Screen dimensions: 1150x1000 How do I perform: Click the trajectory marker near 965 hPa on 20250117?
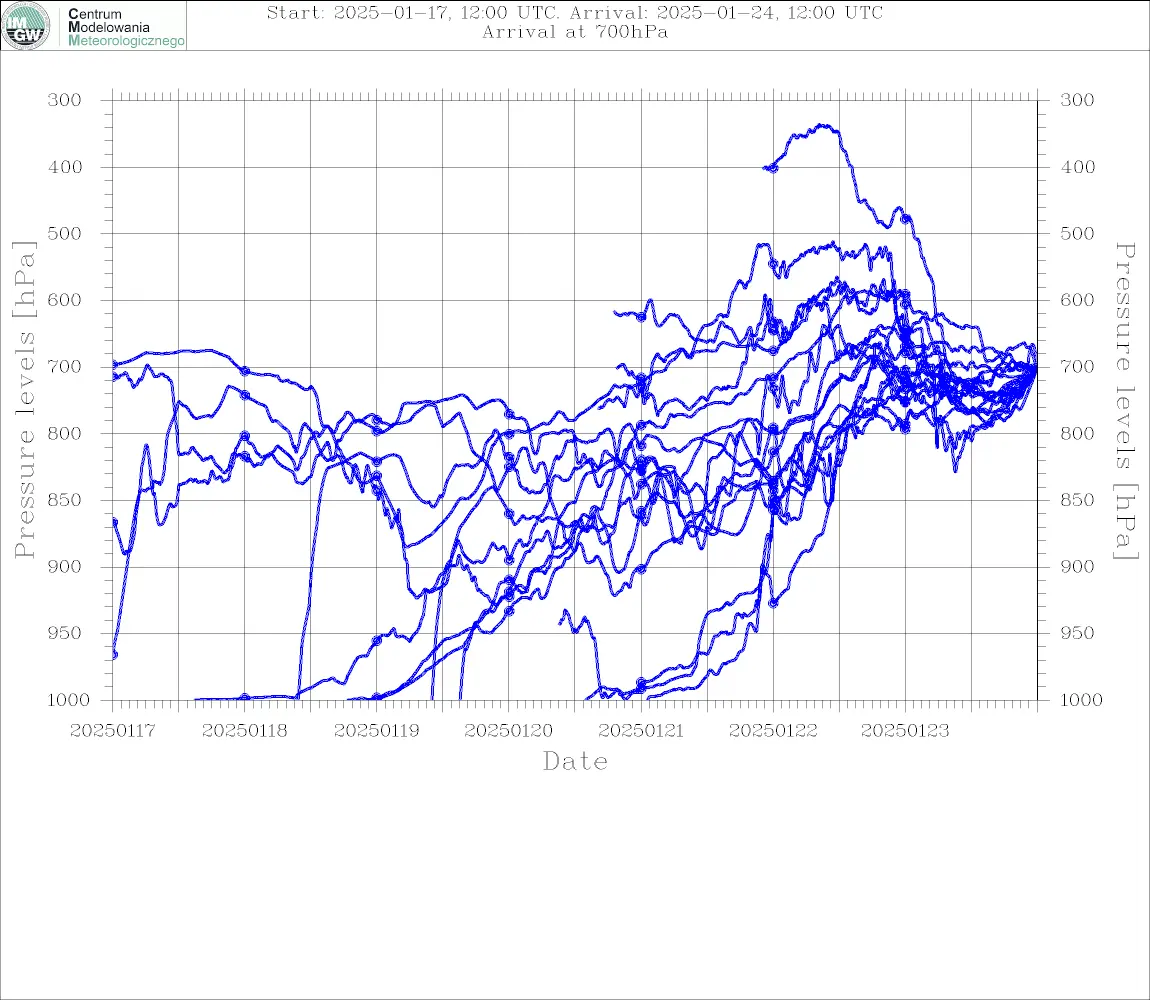114,654
